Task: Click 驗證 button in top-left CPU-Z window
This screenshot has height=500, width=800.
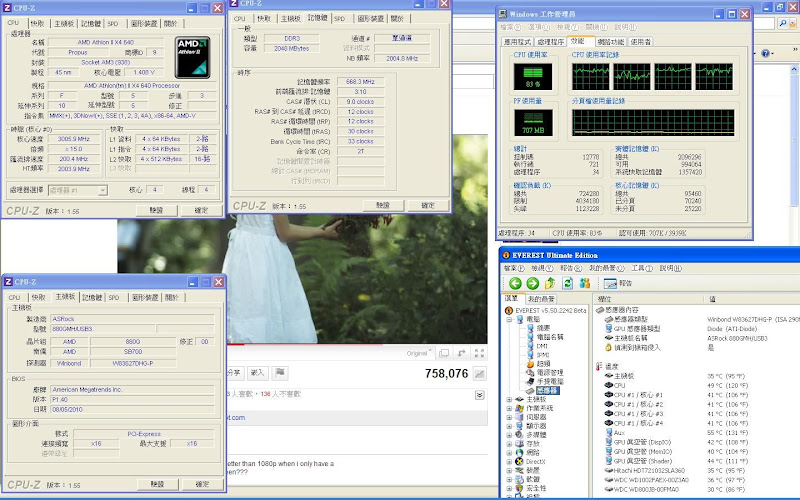Action: click(x=157, y=210)
